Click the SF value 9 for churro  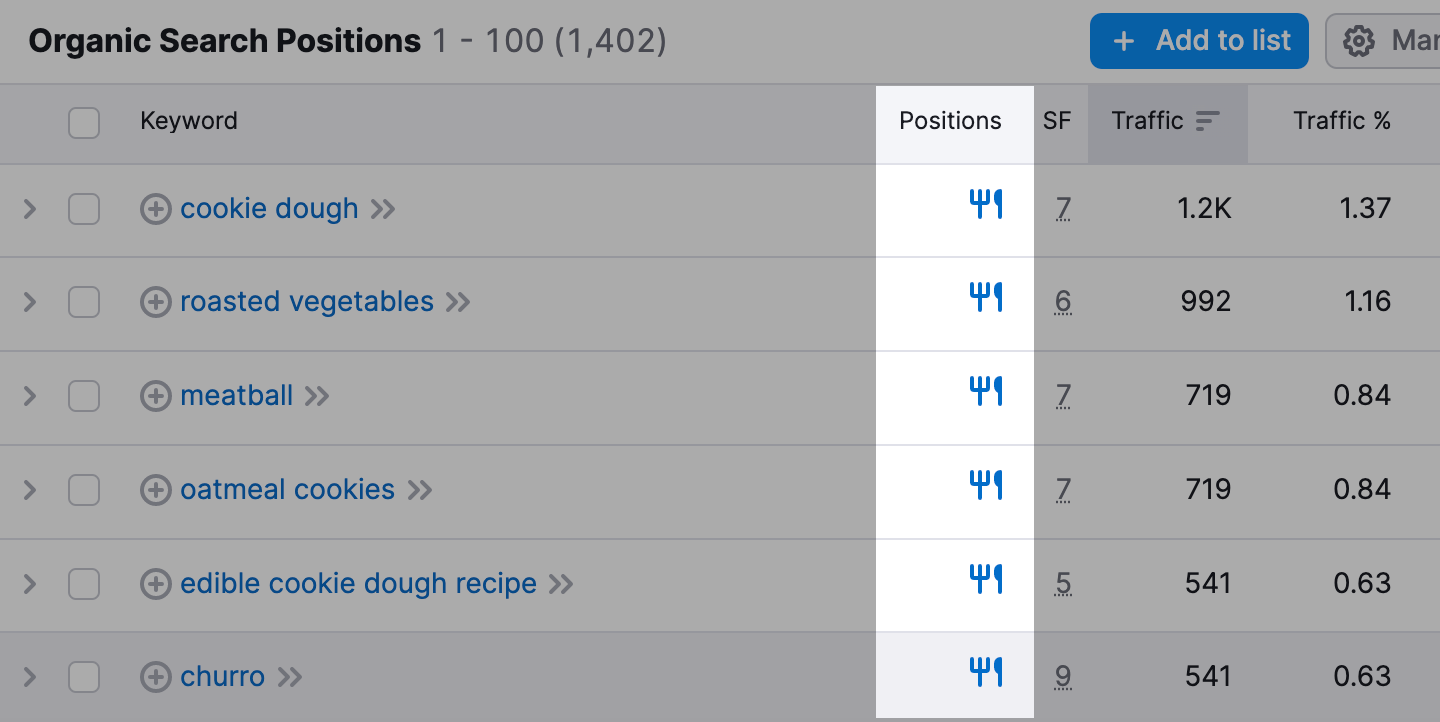pyautogui.click(x=1063, y=677)
